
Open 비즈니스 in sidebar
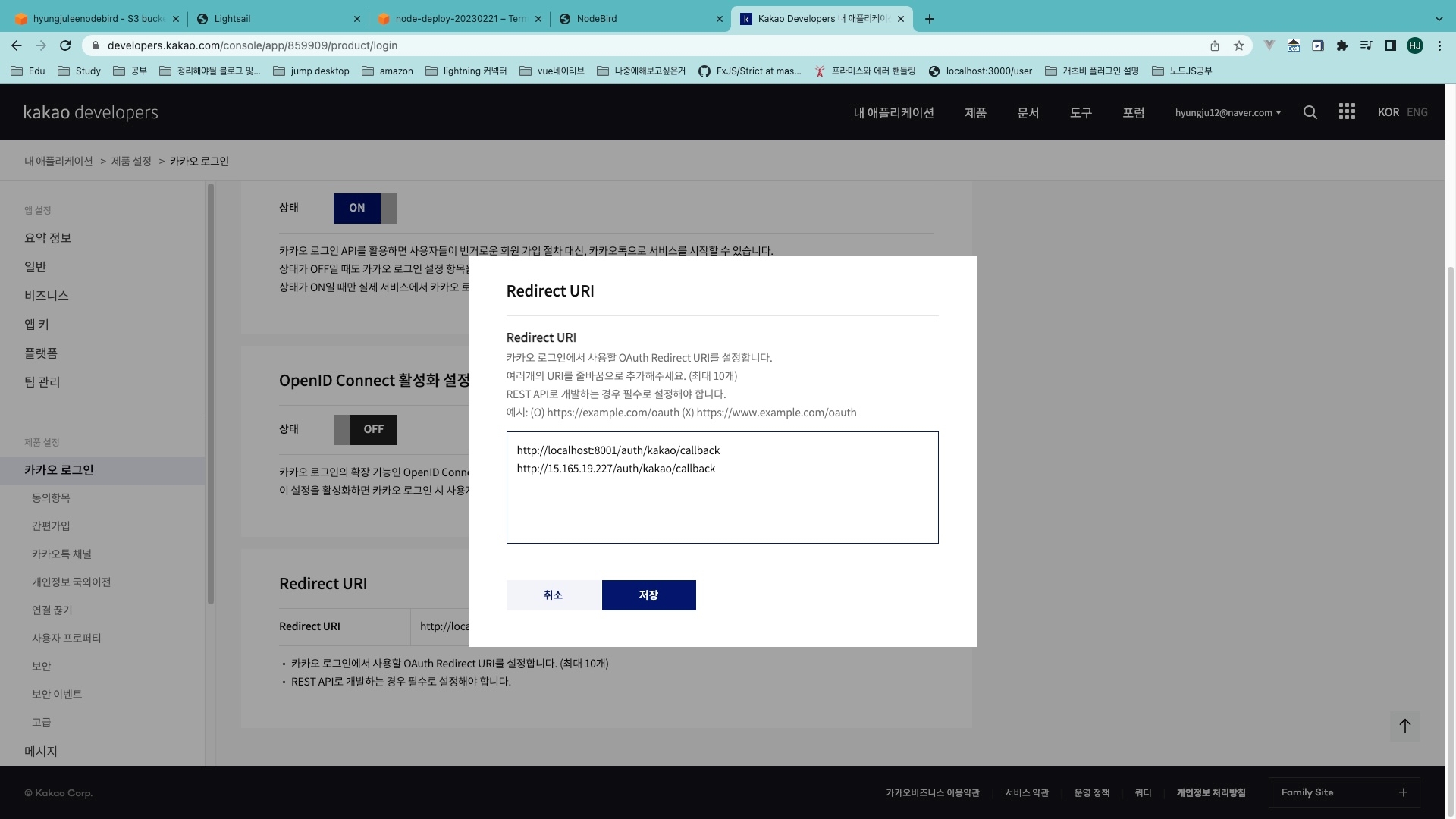coord(46,296)
